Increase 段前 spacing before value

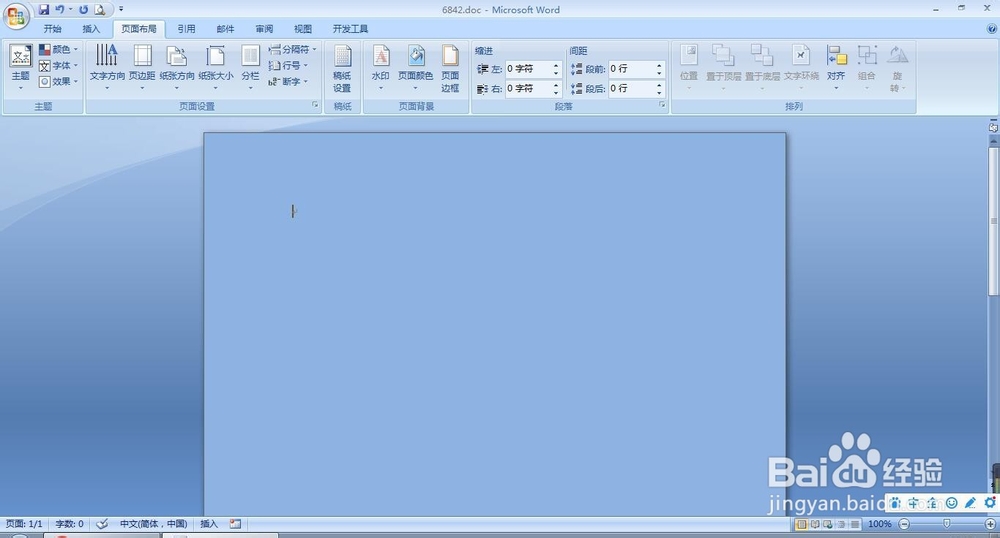[x=659, y=65]
